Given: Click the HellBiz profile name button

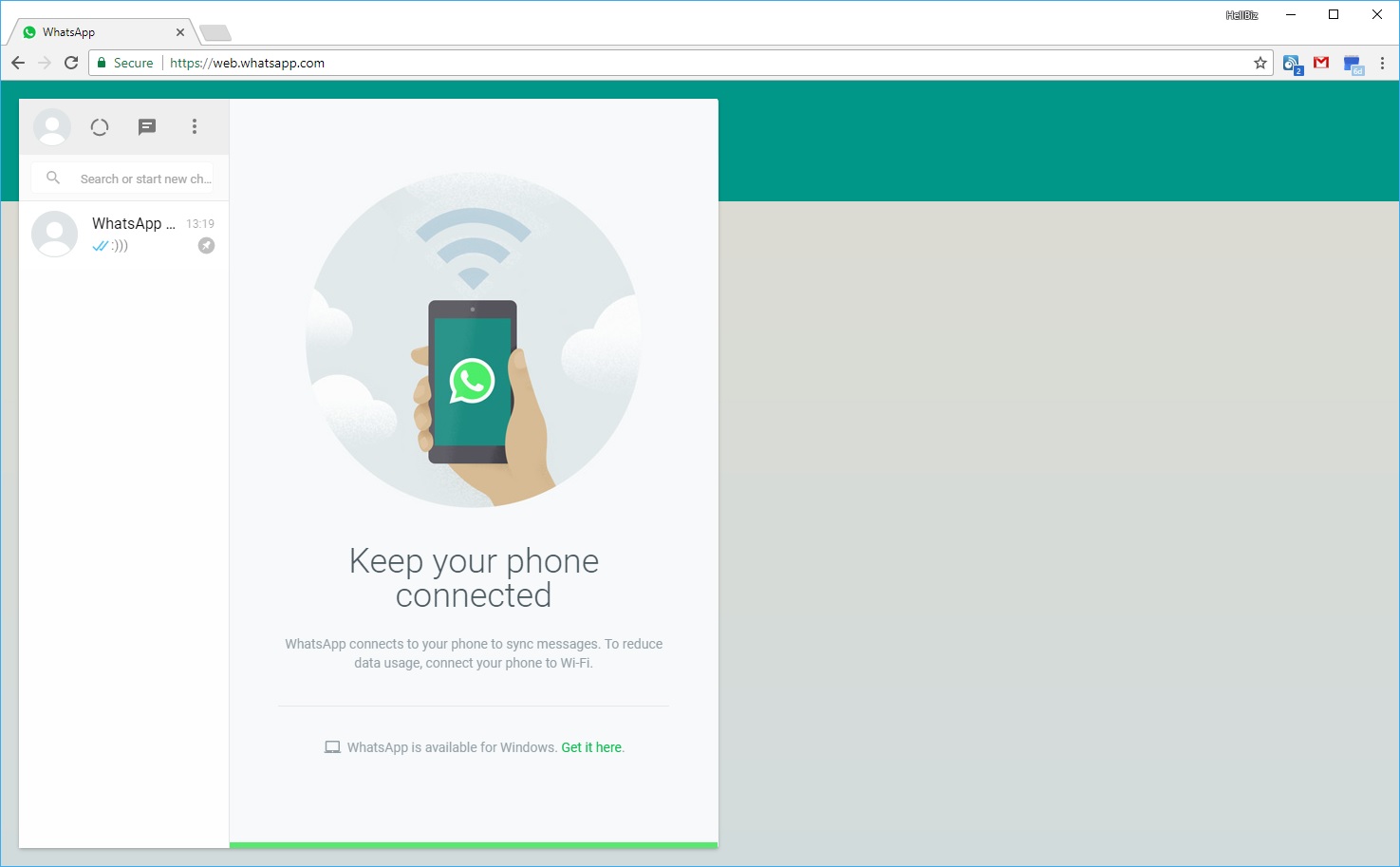Looking at the screenshot, I should tap(1241, 15).
